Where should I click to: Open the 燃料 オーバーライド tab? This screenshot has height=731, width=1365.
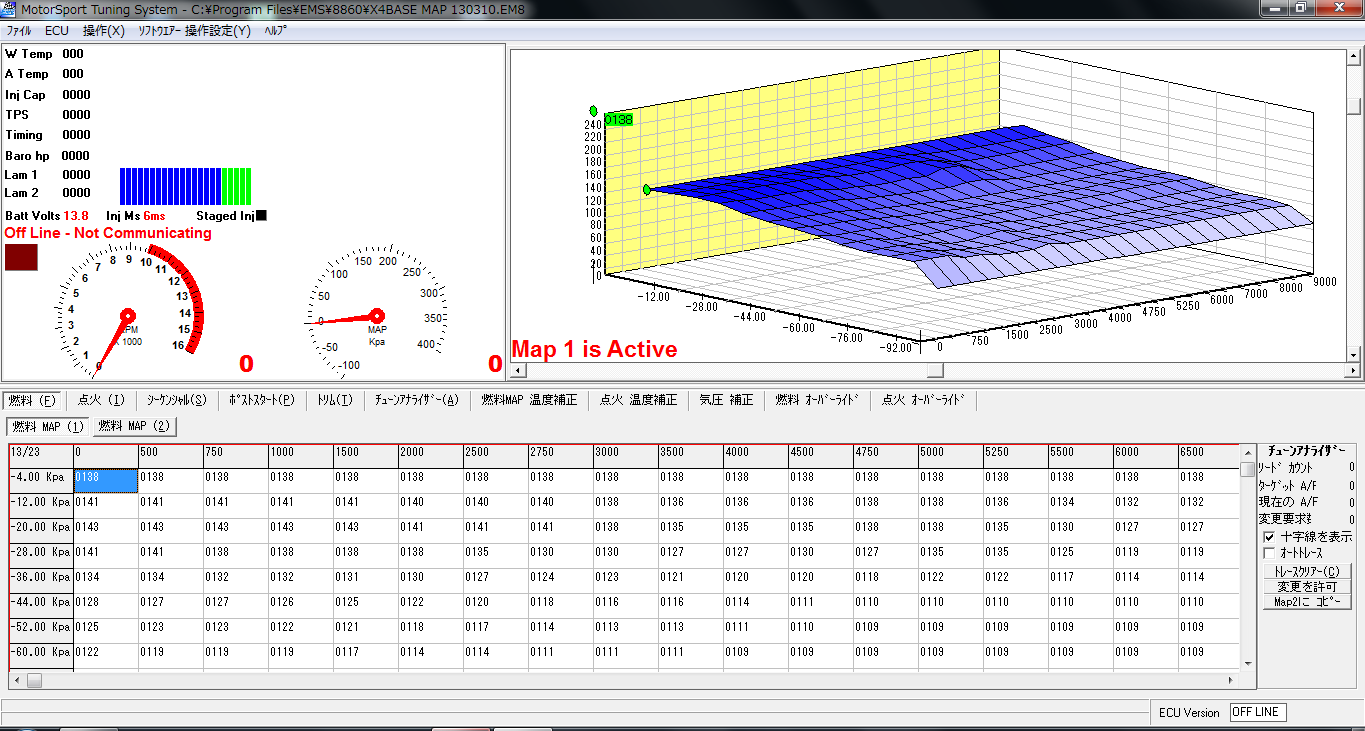(x=817, y=400)
